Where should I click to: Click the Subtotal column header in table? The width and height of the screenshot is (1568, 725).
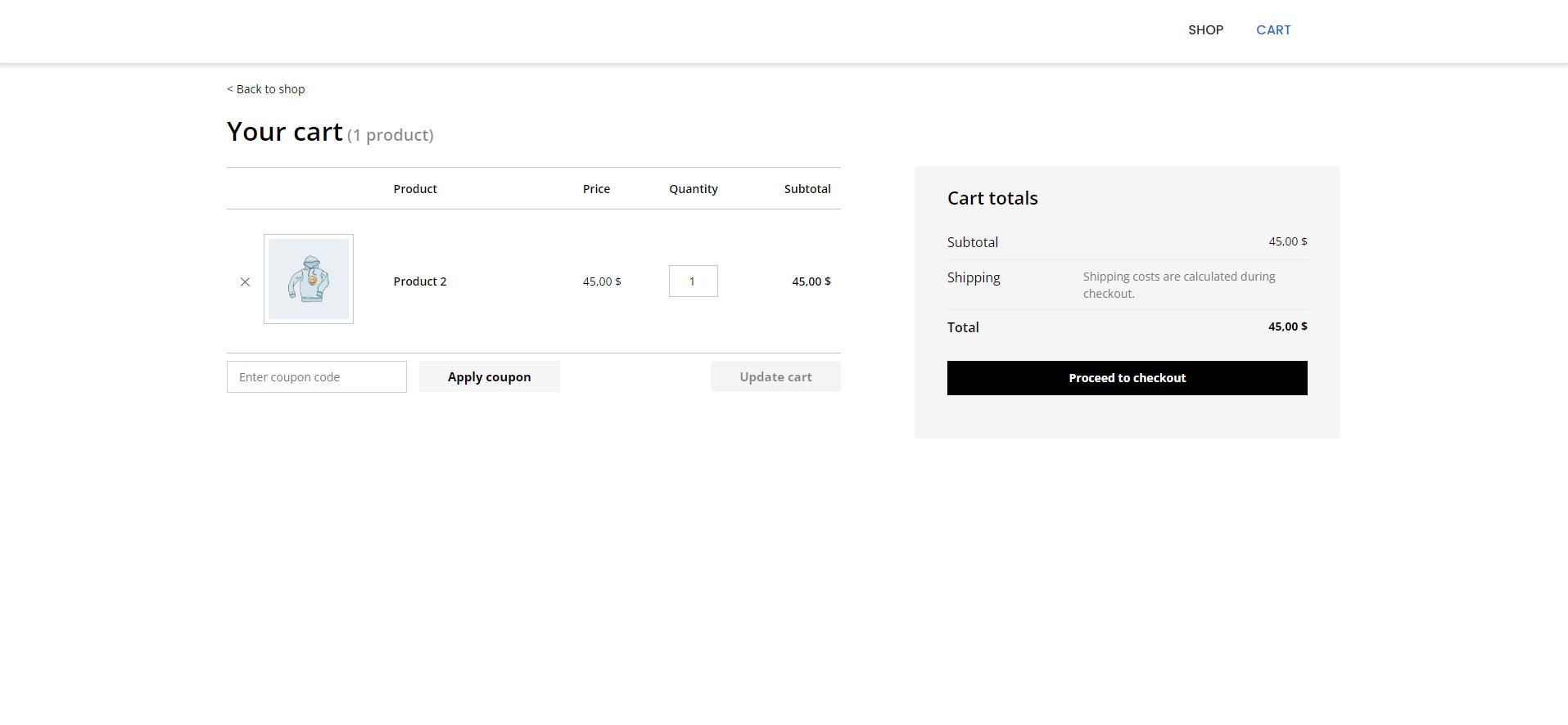tap(807, 189)
